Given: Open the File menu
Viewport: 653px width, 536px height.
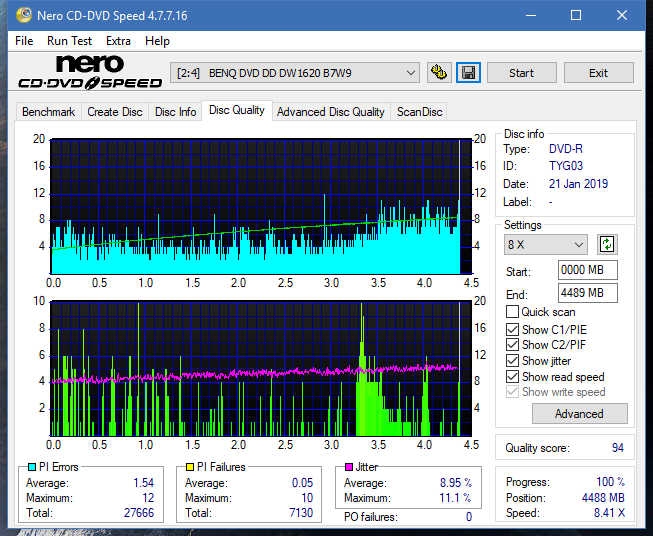Looking at the screenshot, I should (x=24, y=41).
